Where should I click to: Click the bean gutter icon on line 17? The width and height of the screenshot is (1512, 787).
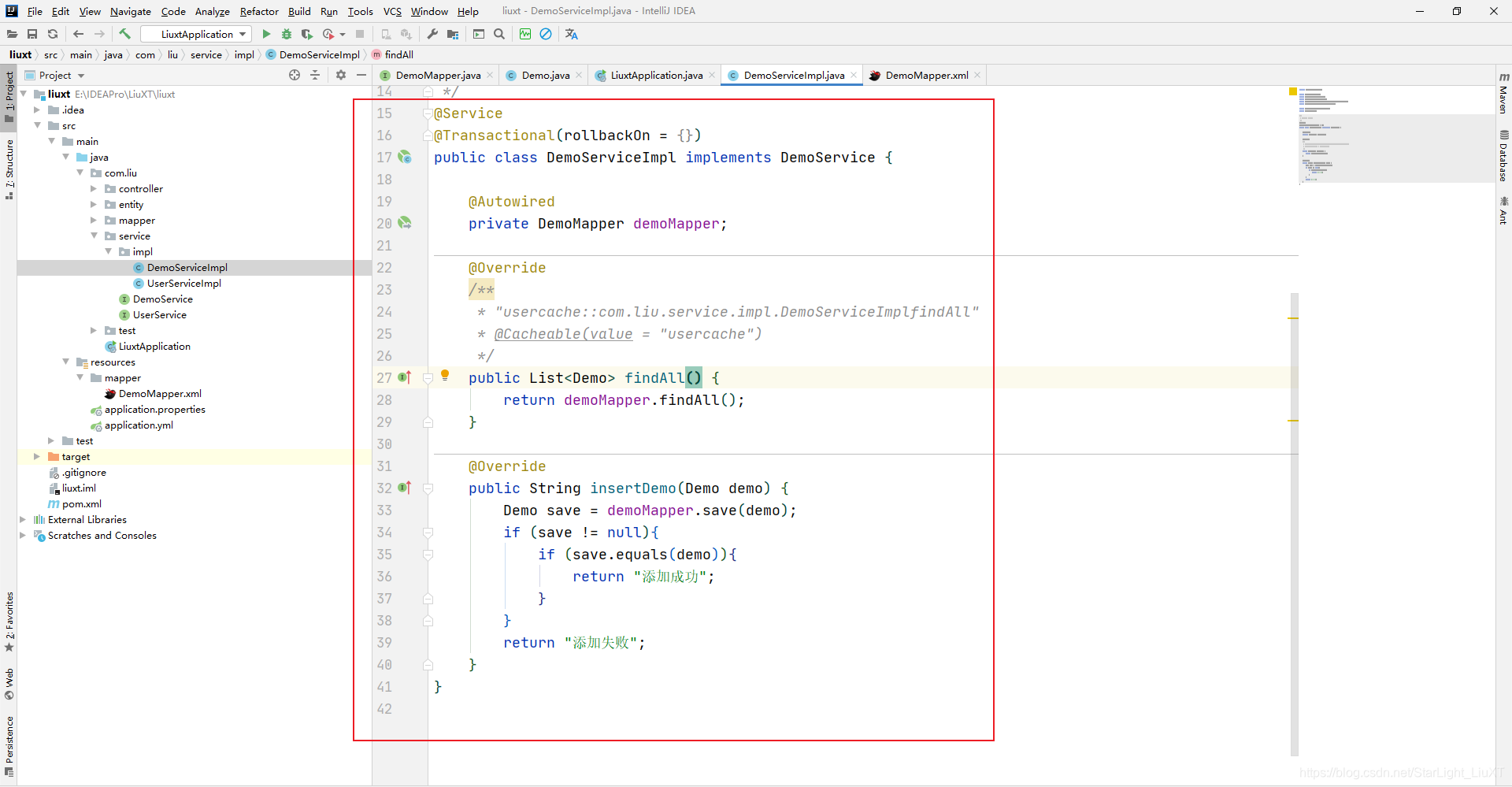pos(405,157)
